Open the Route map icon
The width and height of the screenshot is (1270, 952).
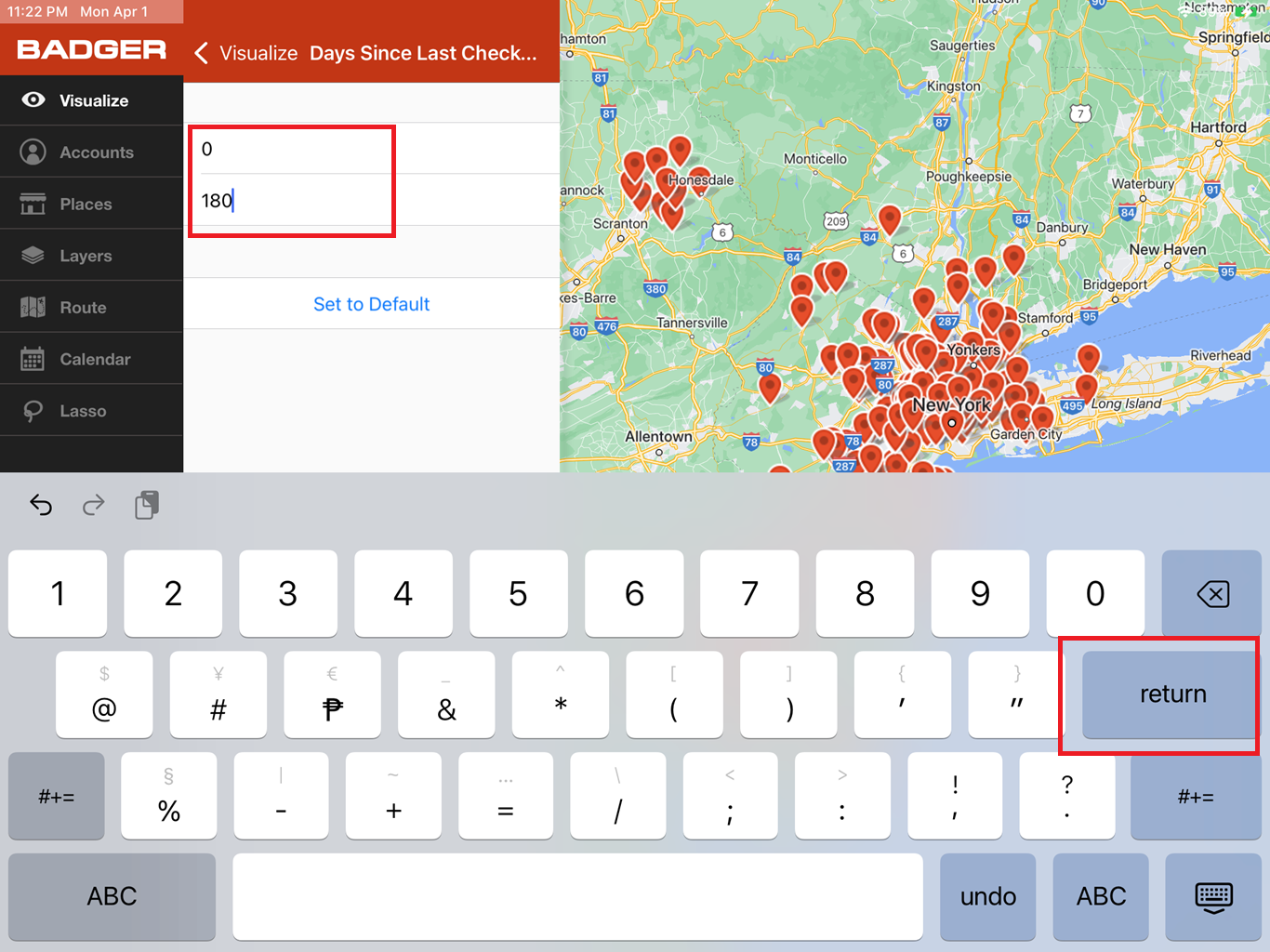[x=34, y=307]
